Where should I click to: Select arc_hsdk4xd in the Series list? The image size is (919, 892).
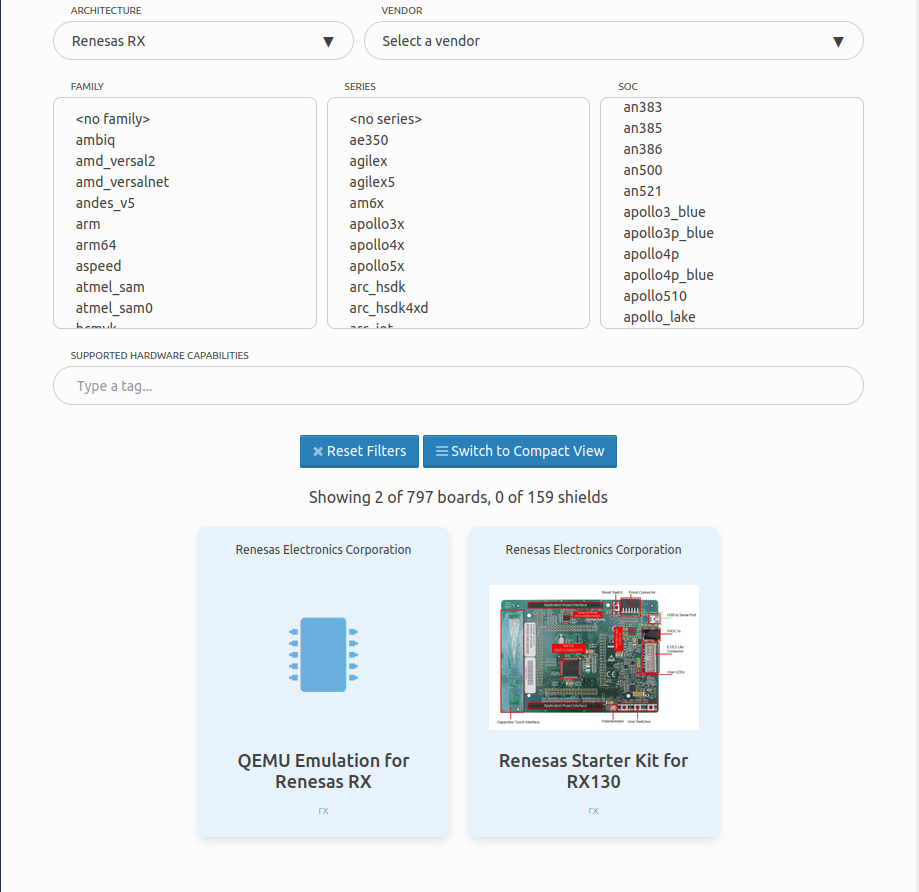389,308
